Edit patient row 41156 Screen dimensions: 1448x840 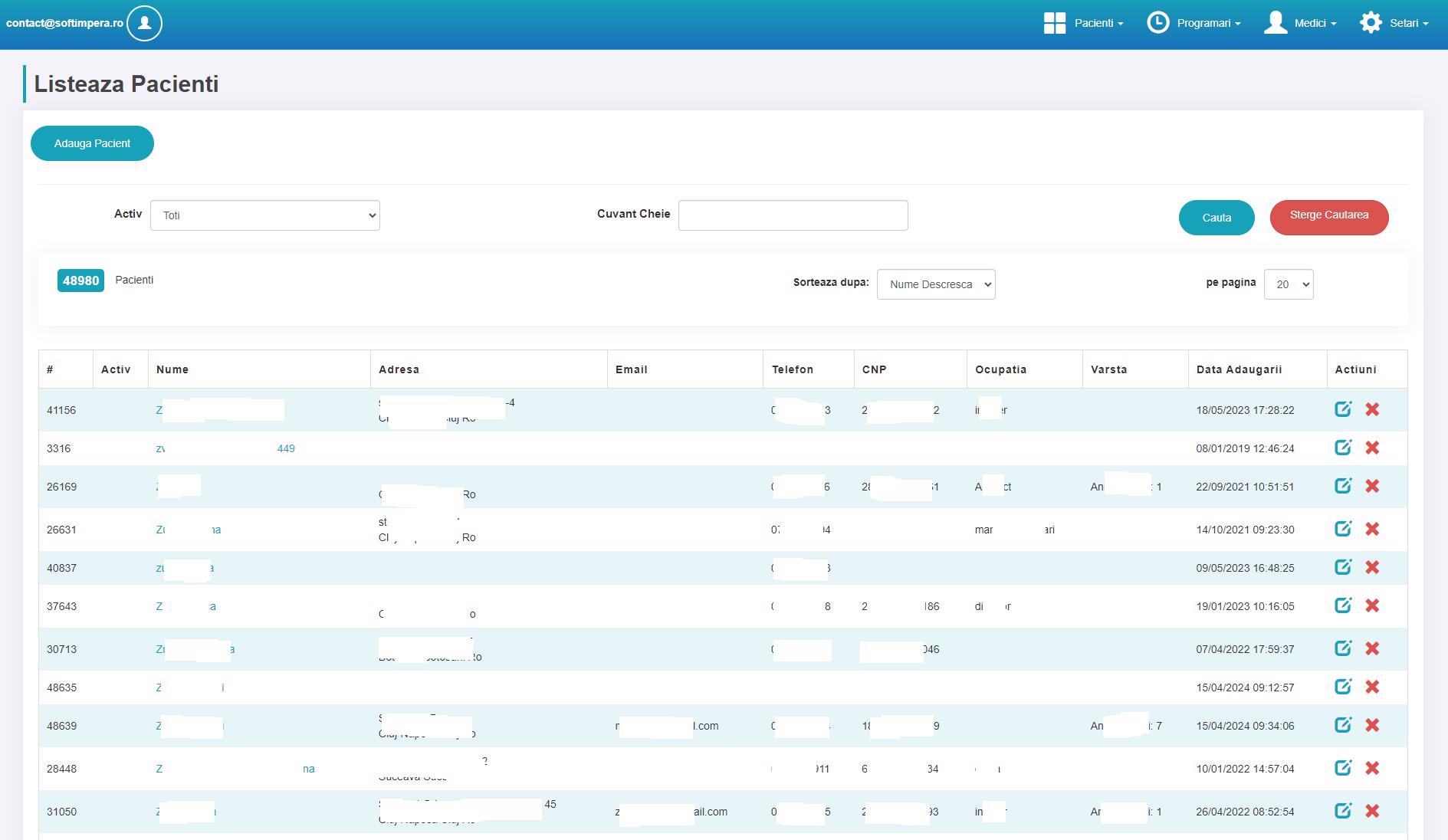[1343, 409]
